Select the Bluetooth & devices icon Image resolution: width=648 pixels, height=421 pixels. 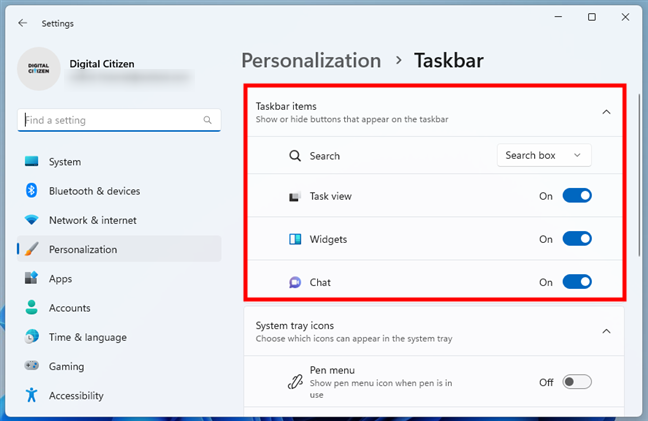pyautogui.click(x=31, y=190)
